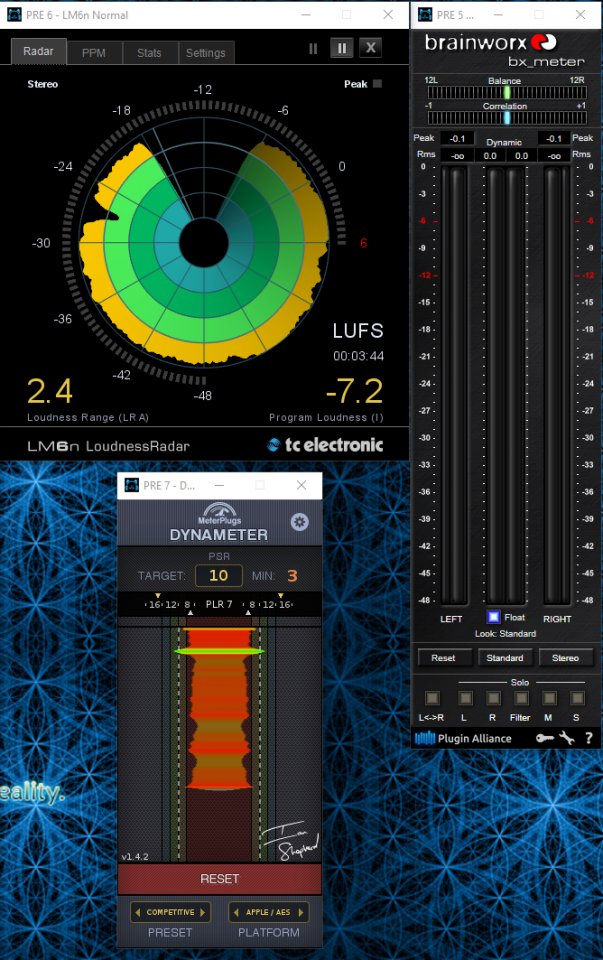603x960 pixels.
Task: Click the left Peak value -0.1
Action: pyautogui.click(x=457, y=138)
